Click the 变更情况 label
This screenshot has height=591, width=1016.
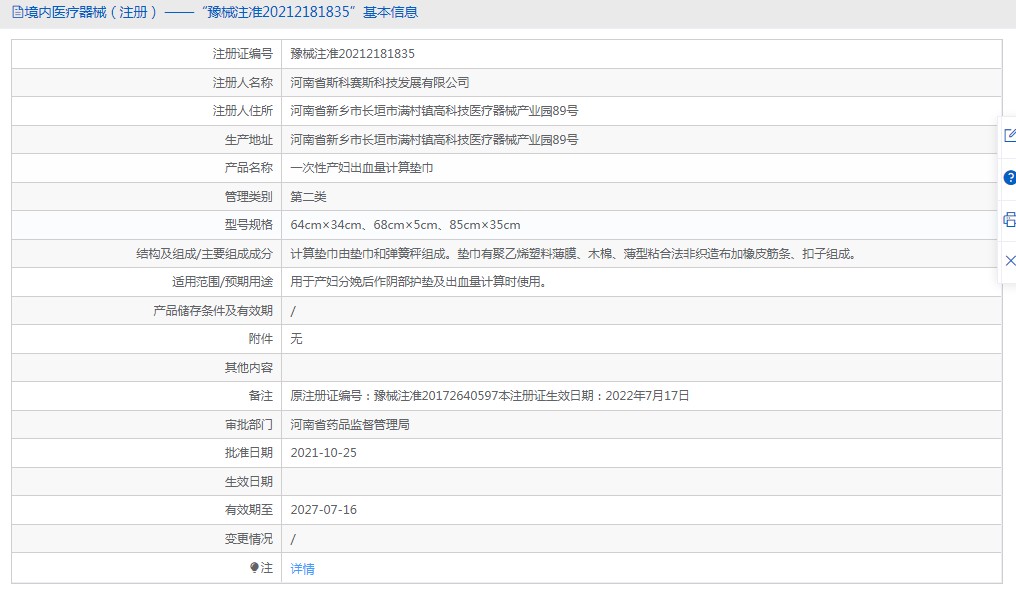click(249, 539)
